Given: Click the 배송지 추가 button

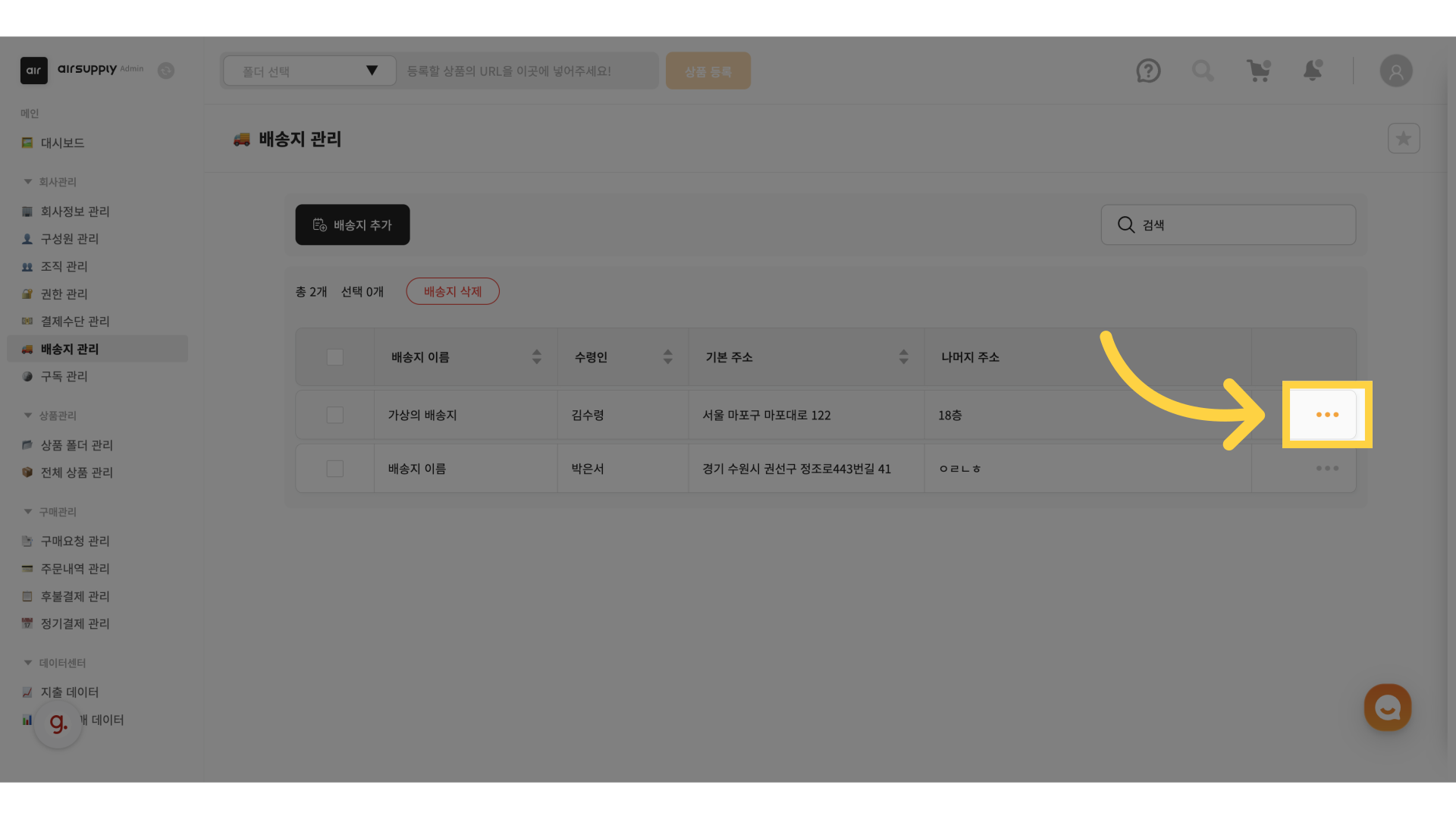Looking at the screenshot, I should click(352, 224).
